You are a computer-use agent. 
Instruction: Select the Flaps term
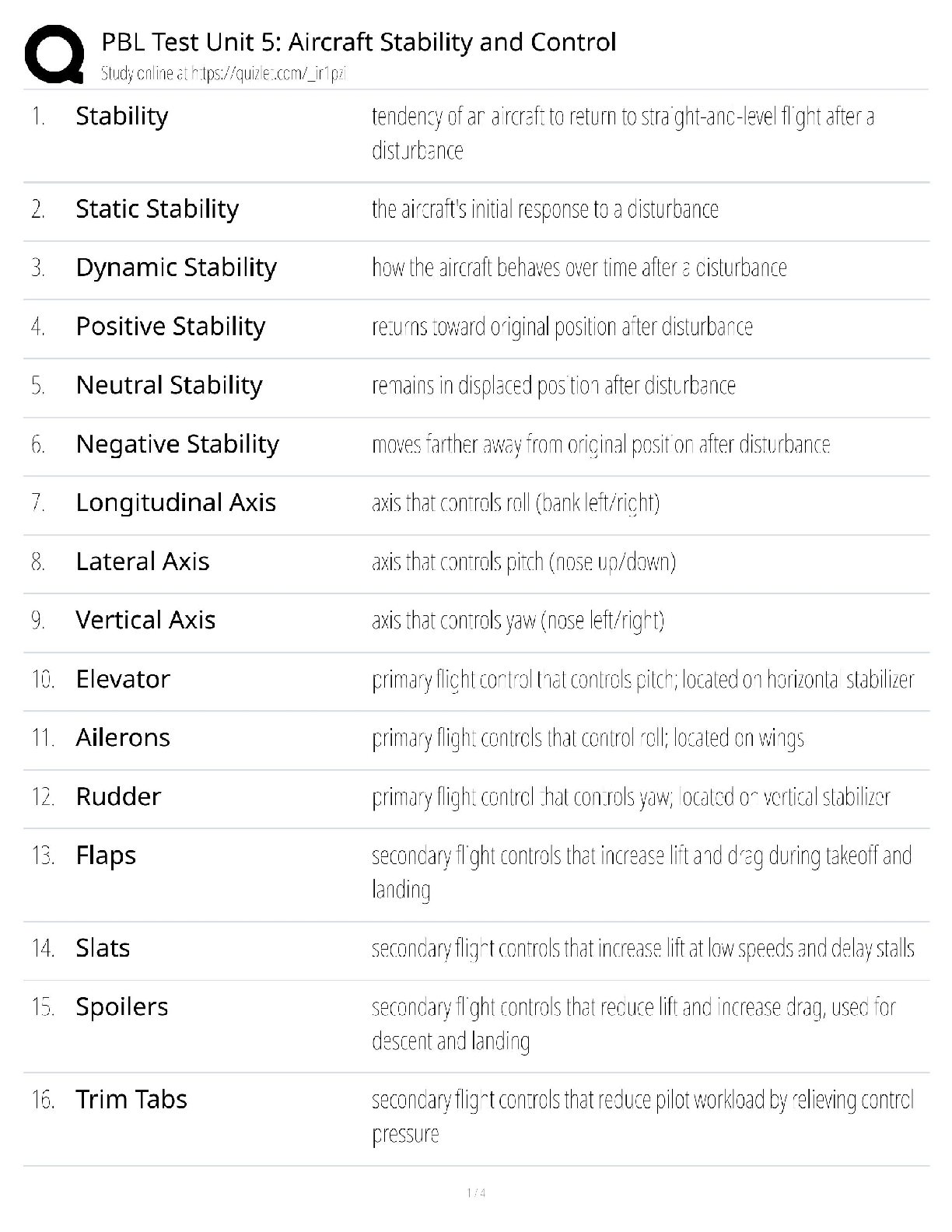(x=106, y=856)
